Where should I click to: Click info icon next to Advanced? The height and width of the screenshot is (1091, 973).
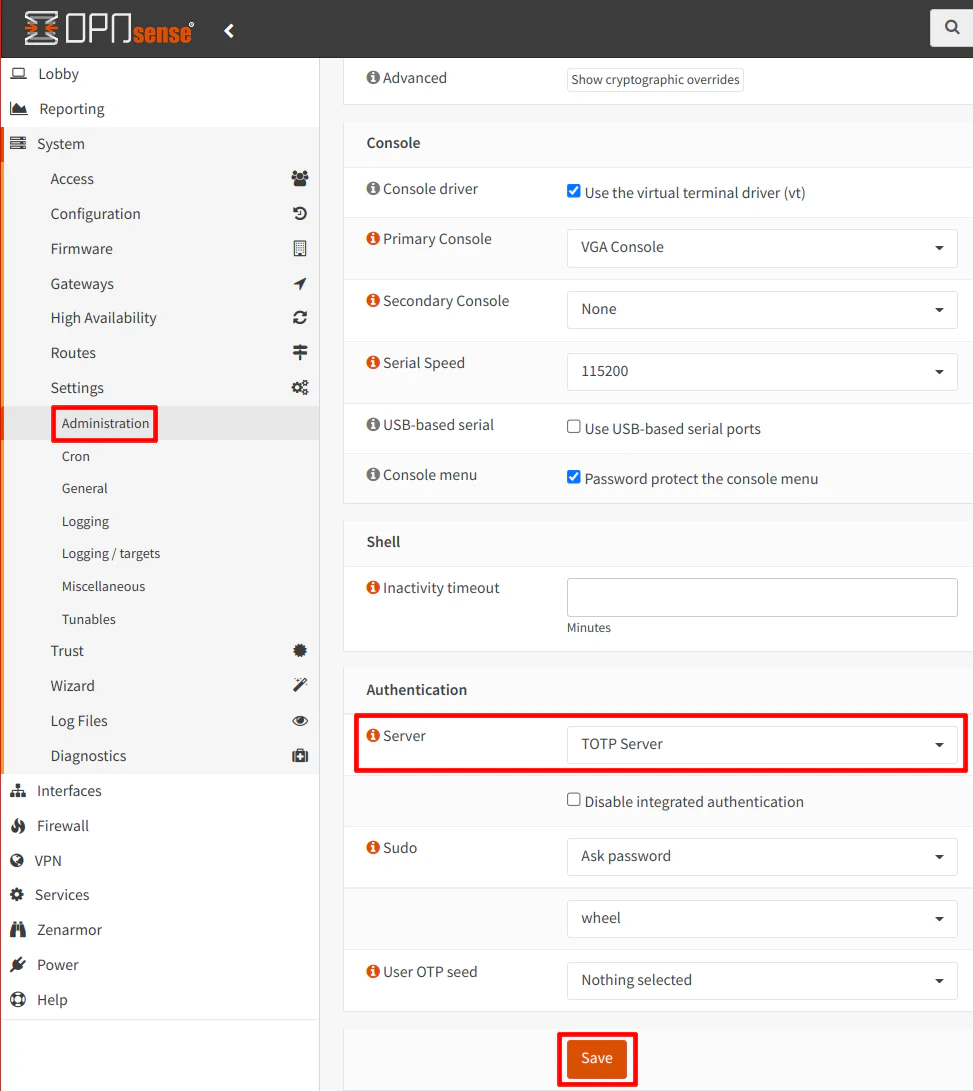click(x=373, y=77)
